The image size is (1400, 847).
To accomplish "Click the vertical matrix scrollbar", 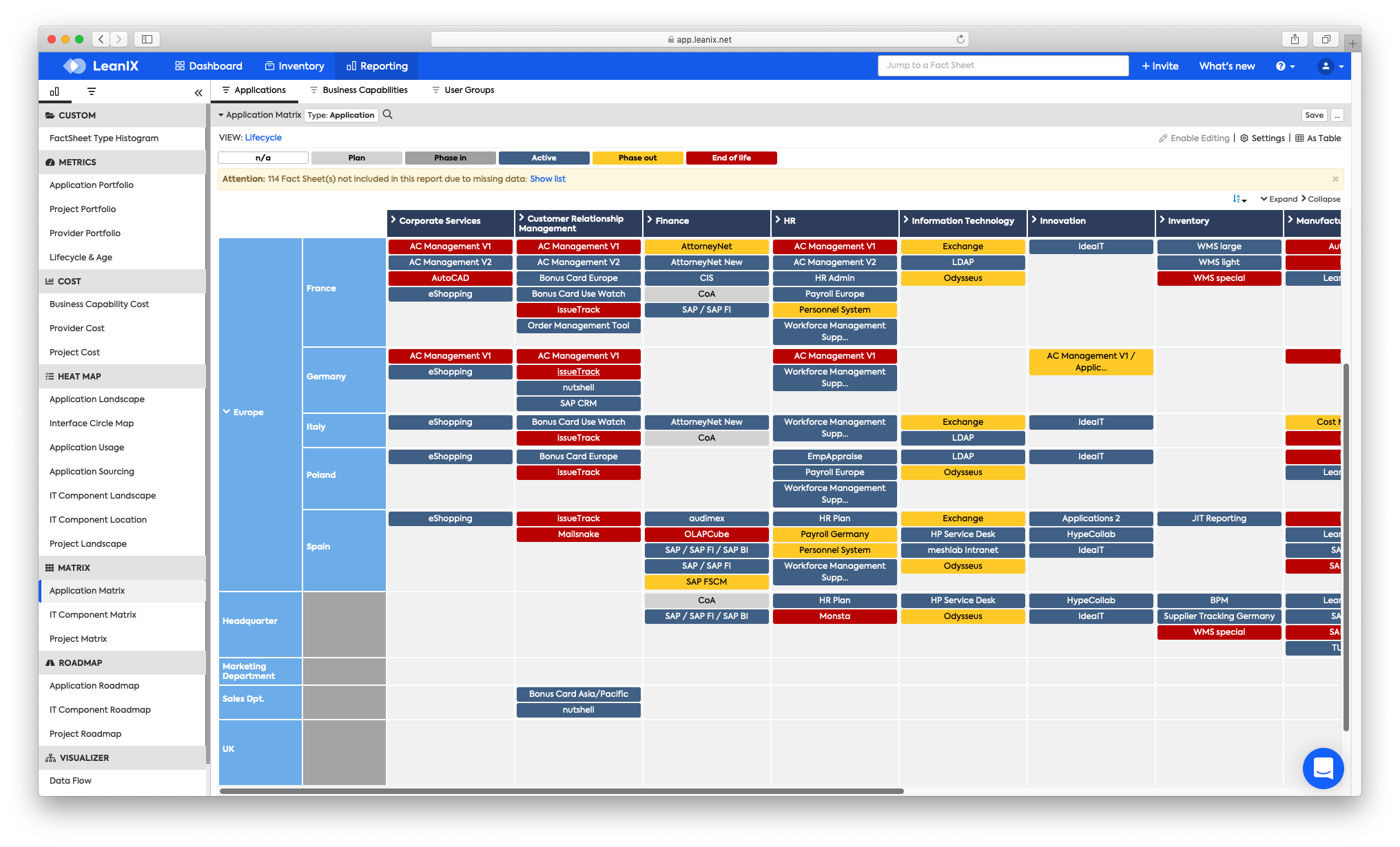I will [1346, 547].
